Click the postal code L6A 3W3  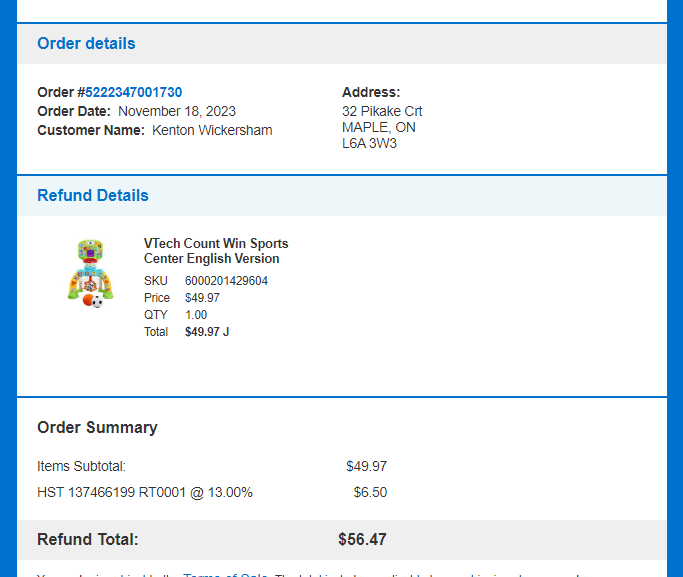[x=369, y=144]
